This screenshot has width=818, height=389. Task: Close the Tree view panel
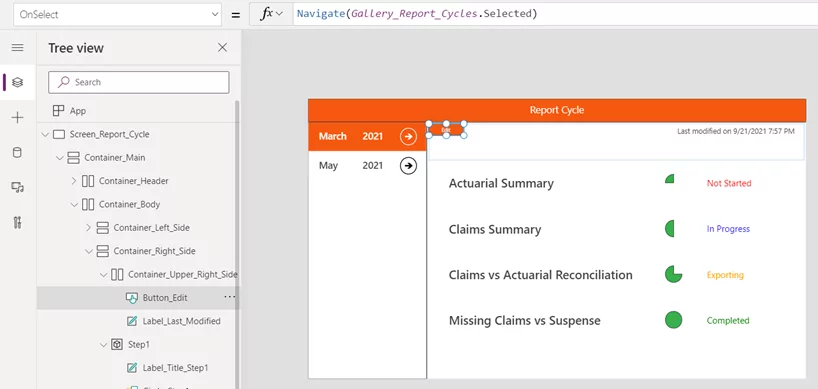coord(222,48)
